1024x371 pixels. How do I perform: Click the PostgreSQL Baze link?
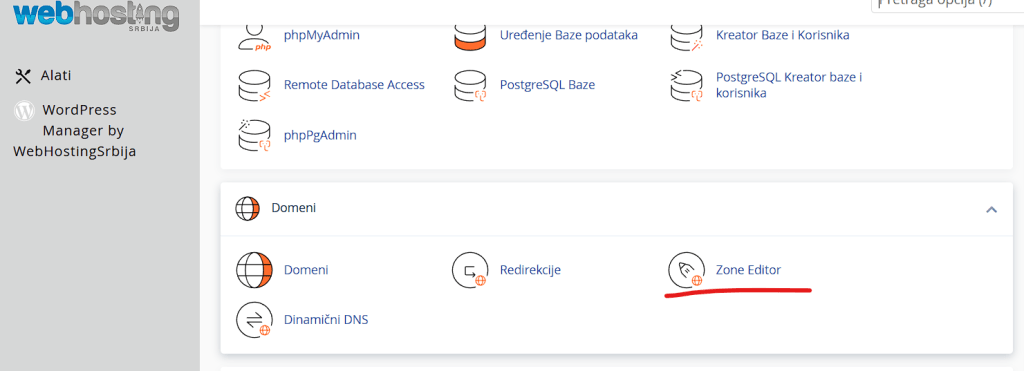(x=547, y=85)
